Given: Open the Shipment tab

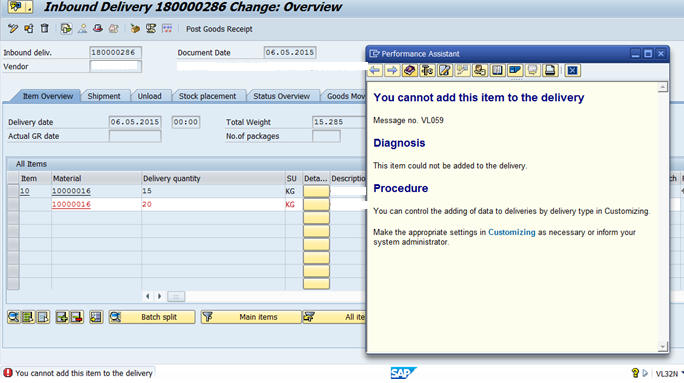Looking at the screenshot, I should point(104,96).
